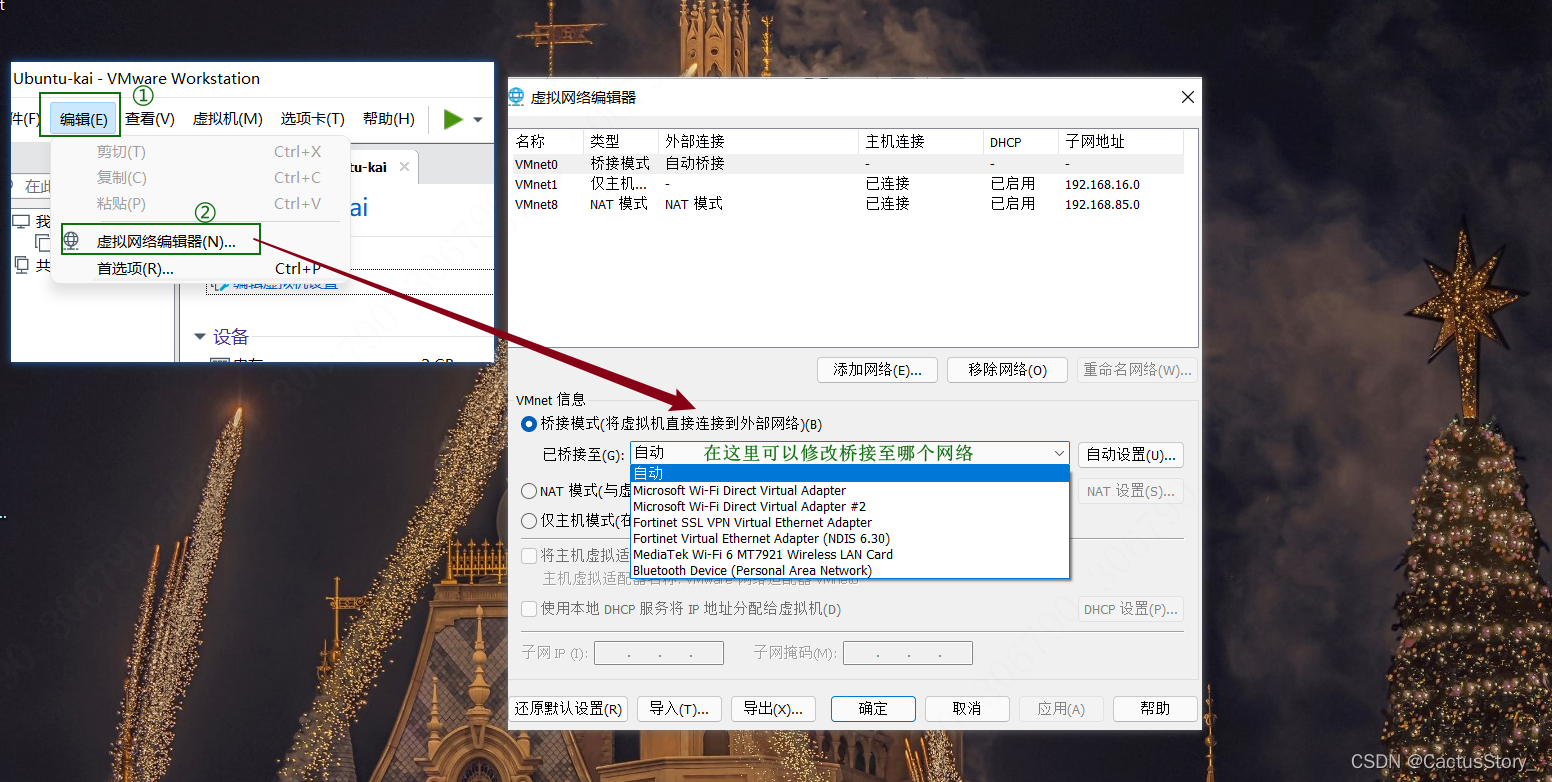Image resolution: width=1552 pixels, height=782 pixels.
Task: Collapse the 已桥接至 combo box arrow
Action: 1059,454
